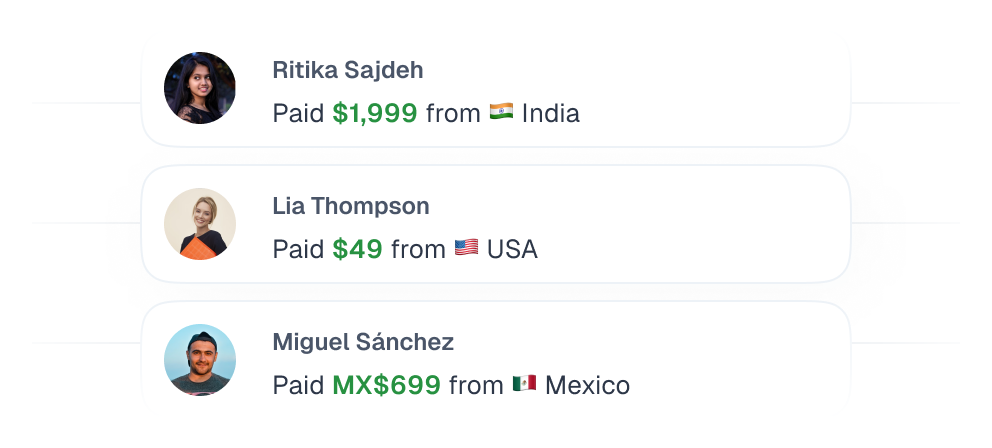Click the MX$699 payment amount
This screenshot has height=448, width=992.
pyautogui.click(x=386, y=386)
